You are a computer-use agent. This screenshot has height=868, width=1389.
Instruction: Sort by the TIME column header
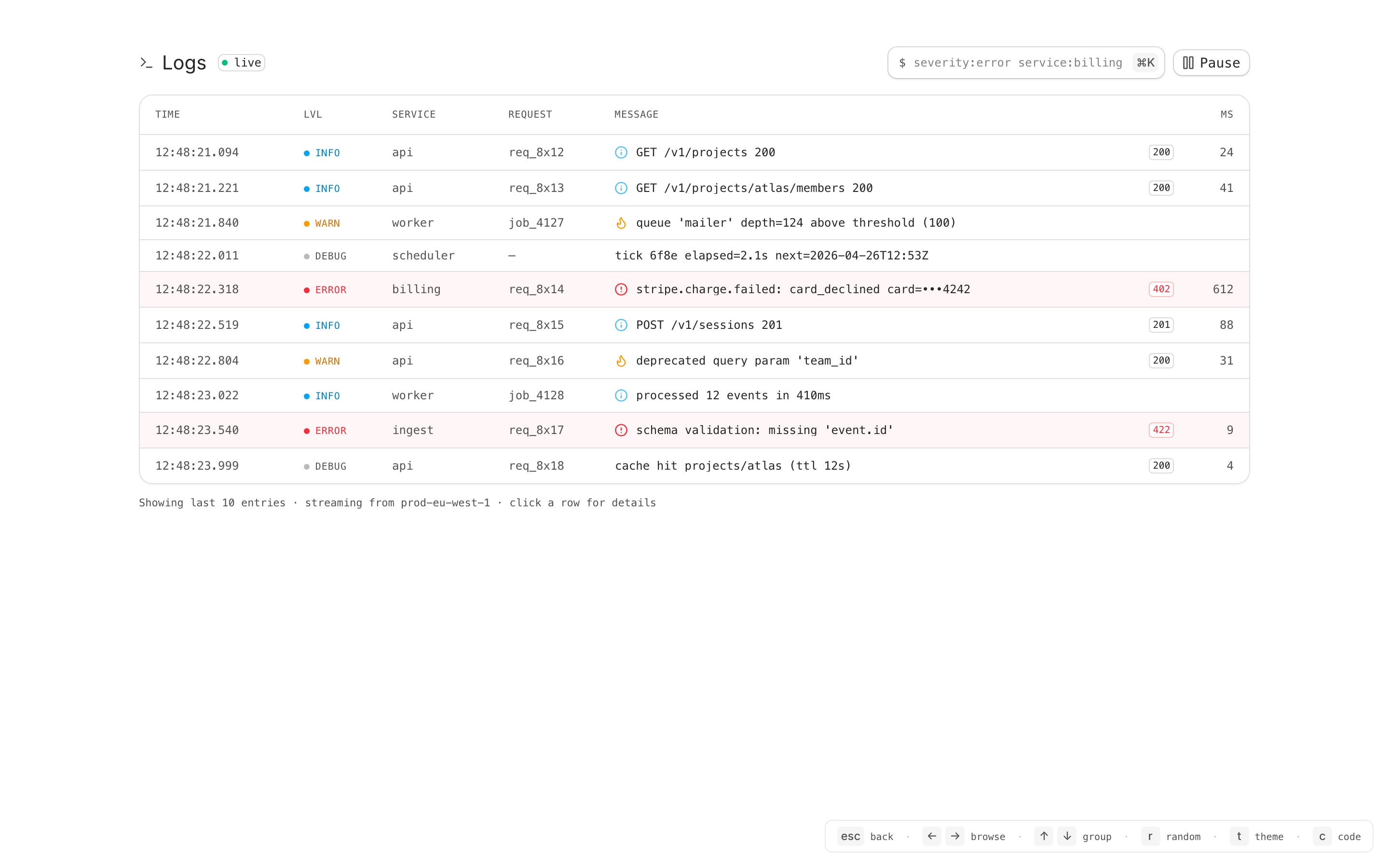pos(168,114)
